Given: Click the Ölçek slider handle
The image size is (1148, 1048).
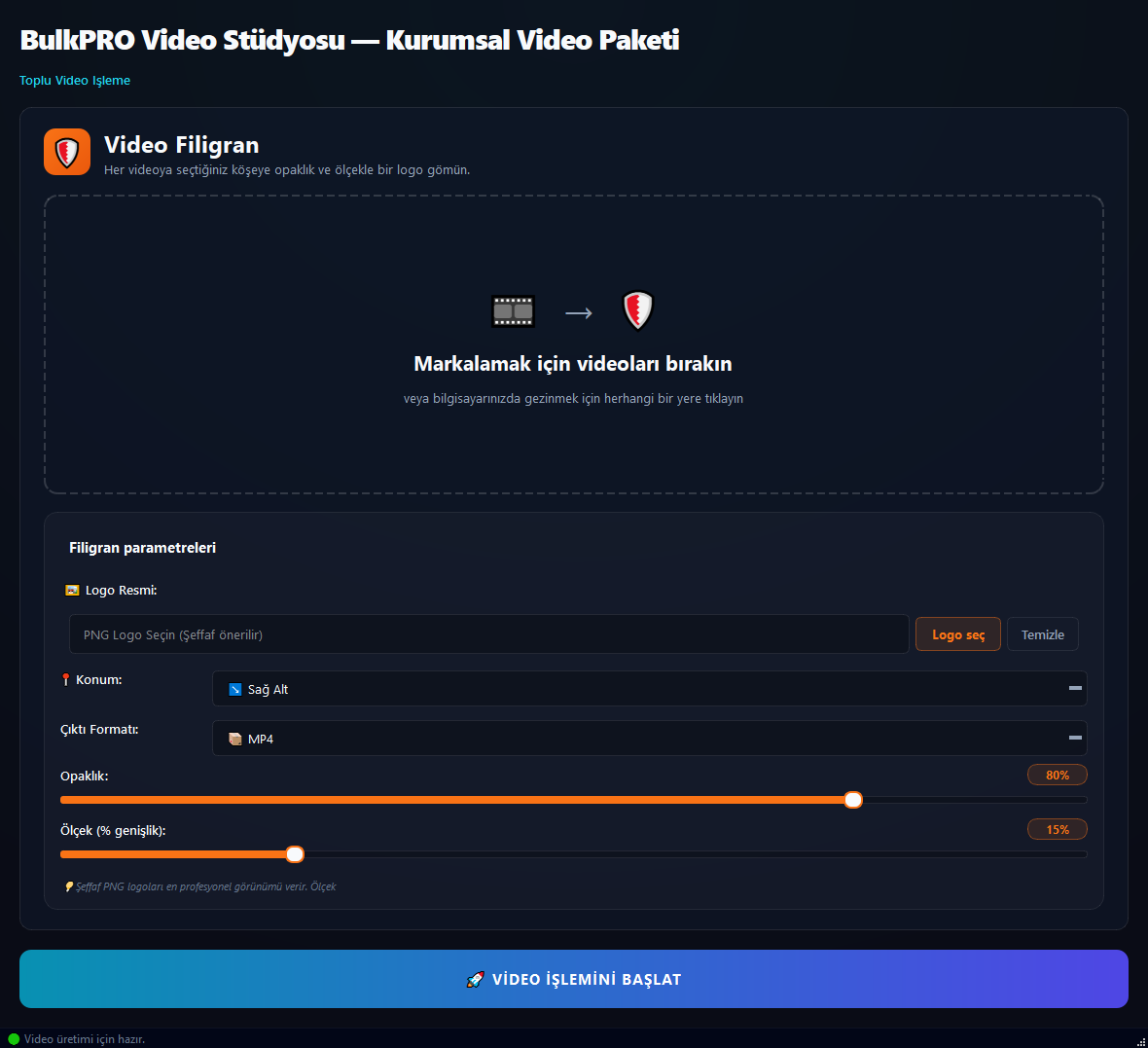Looking at the screenshot, I should [x=295, y=854].
